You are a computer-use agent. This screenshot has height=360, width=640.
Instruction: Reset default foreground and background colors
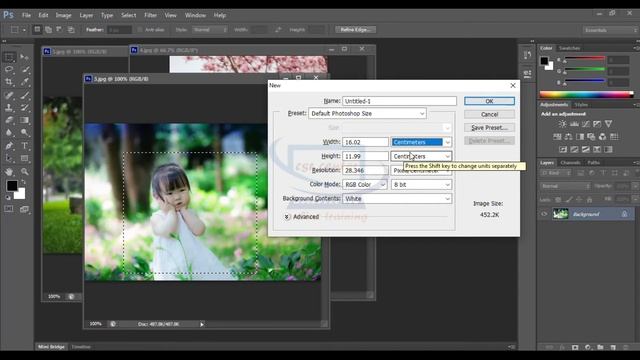pos(7,198)
